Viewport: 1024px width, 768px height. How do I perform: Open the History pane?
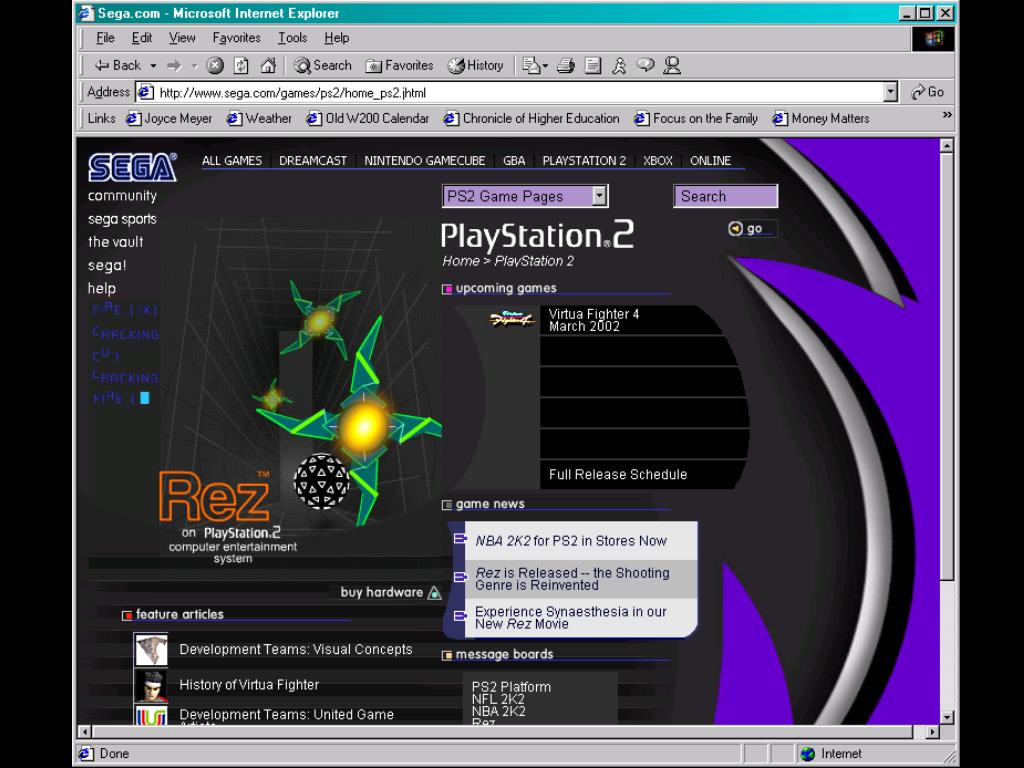[x=475, y=65]
